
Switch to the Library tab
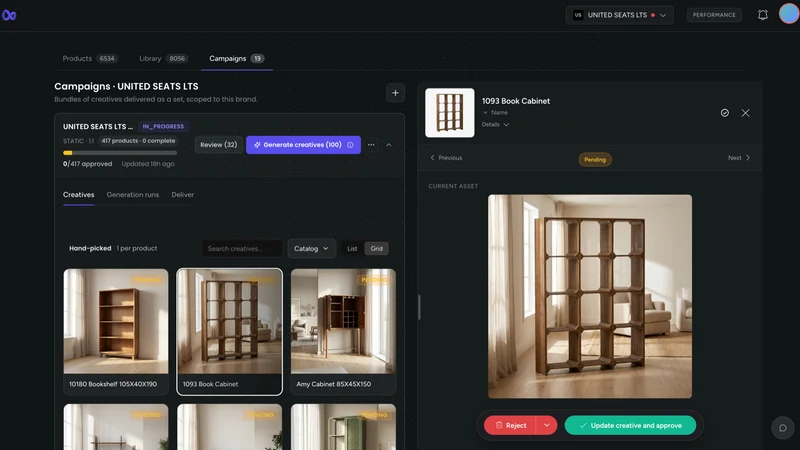click(x=163, y=59)
